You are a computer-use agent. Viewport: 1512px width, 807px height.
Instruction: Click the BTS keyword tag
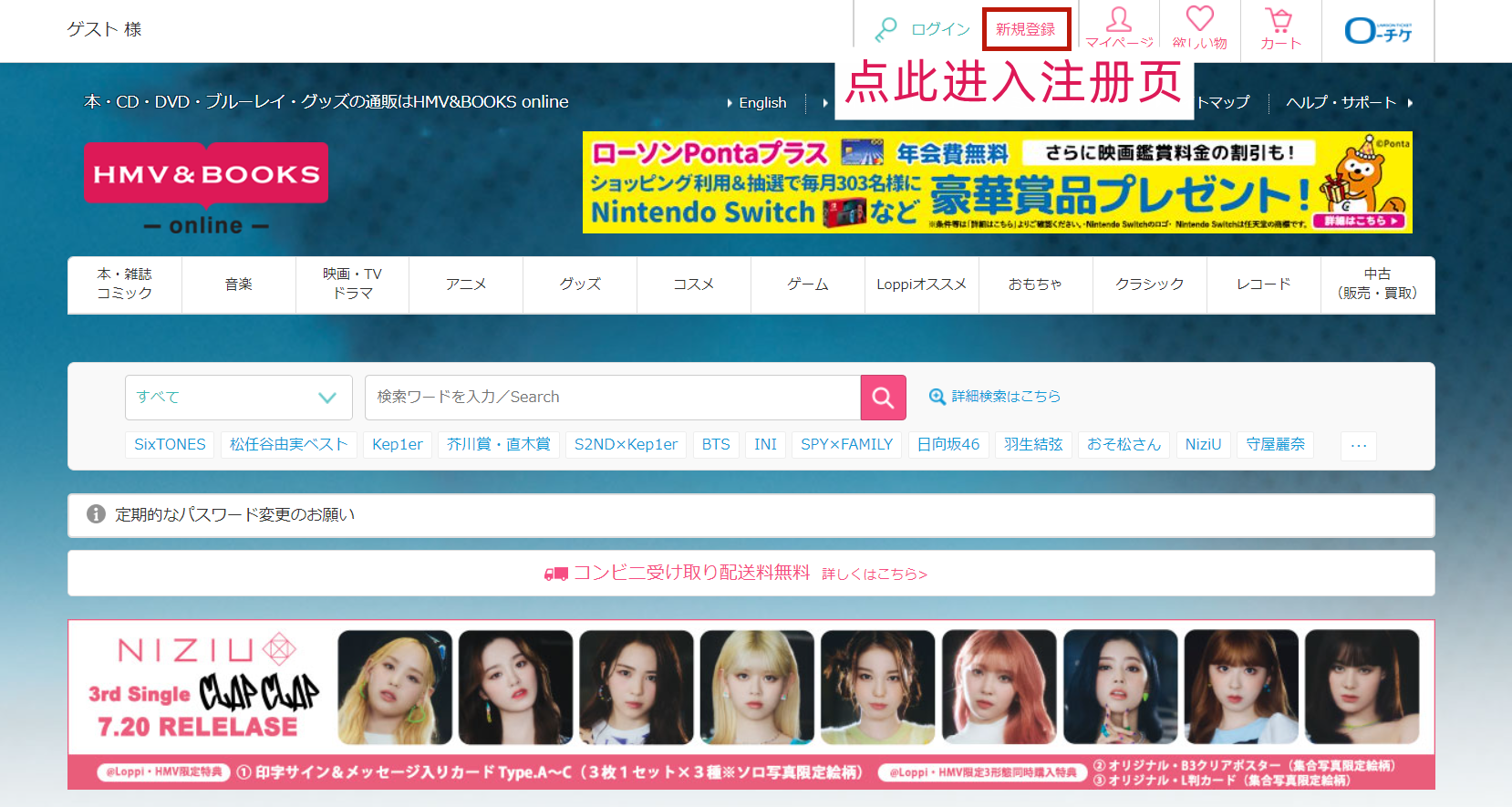[716, 445]
